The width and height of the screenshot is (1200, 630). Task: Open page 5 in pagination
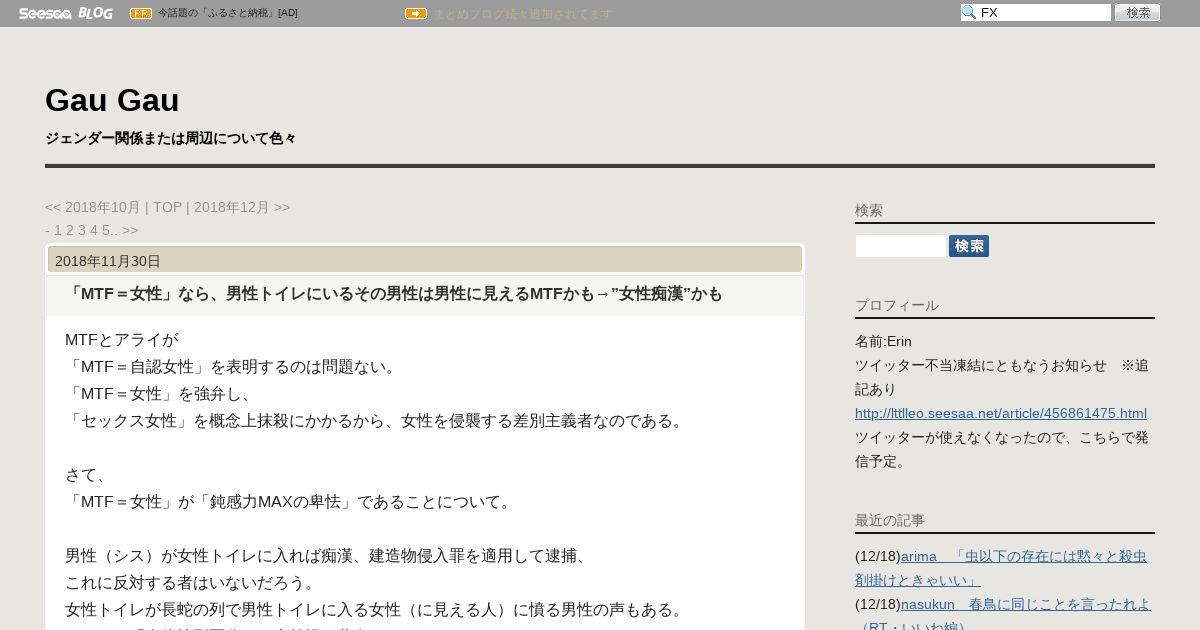tap(106, 230)
